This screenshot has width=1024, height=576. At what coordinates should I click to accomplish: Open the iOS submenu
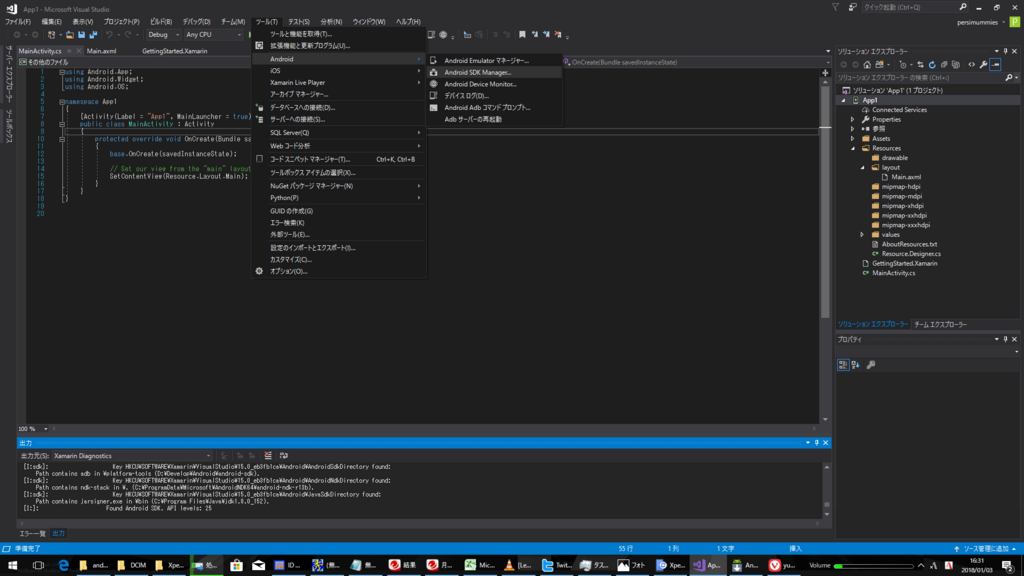point(338,71)
